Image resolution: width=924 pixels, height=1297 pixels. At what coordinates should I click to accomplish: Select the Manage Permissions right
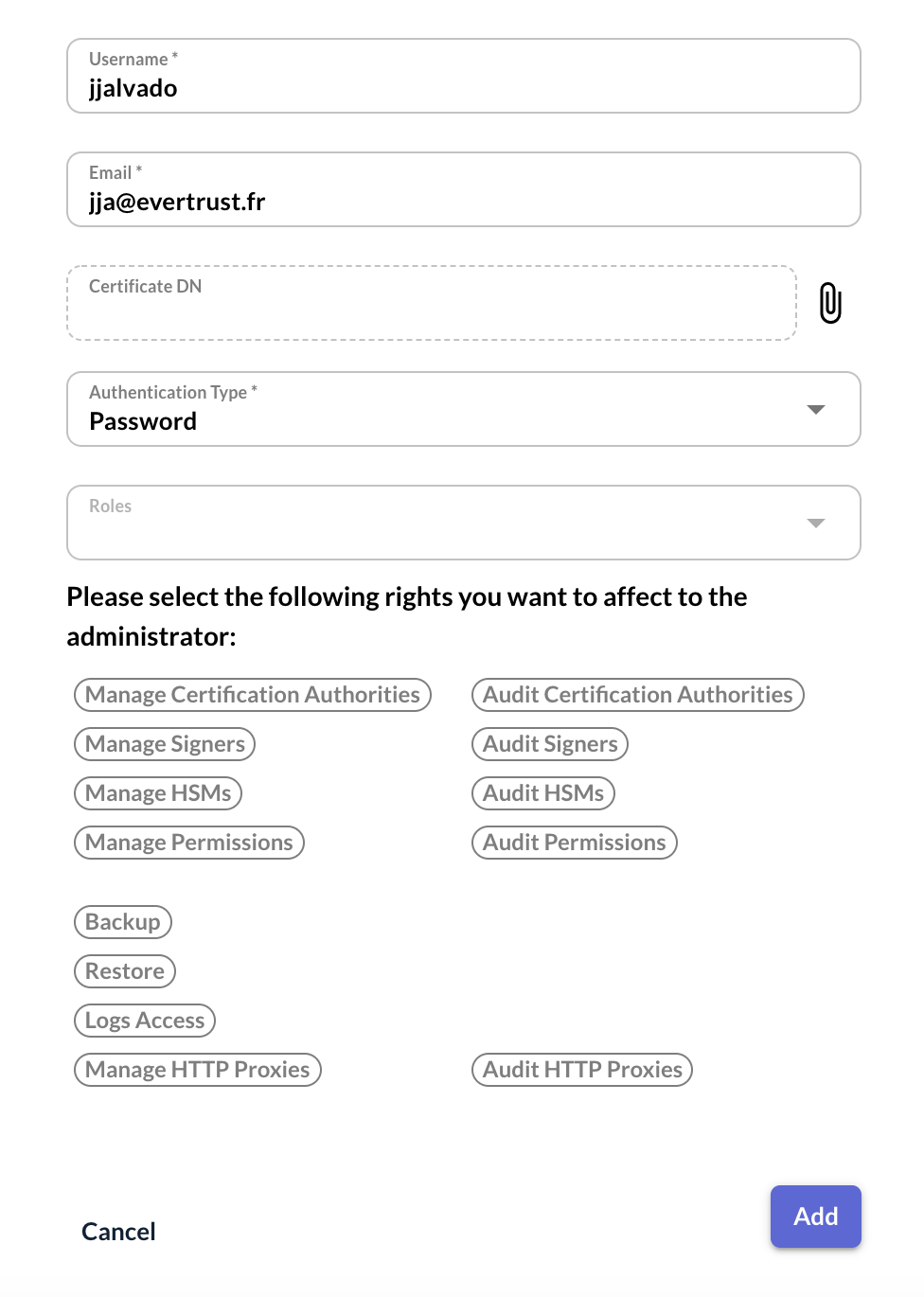click(188, 843)
